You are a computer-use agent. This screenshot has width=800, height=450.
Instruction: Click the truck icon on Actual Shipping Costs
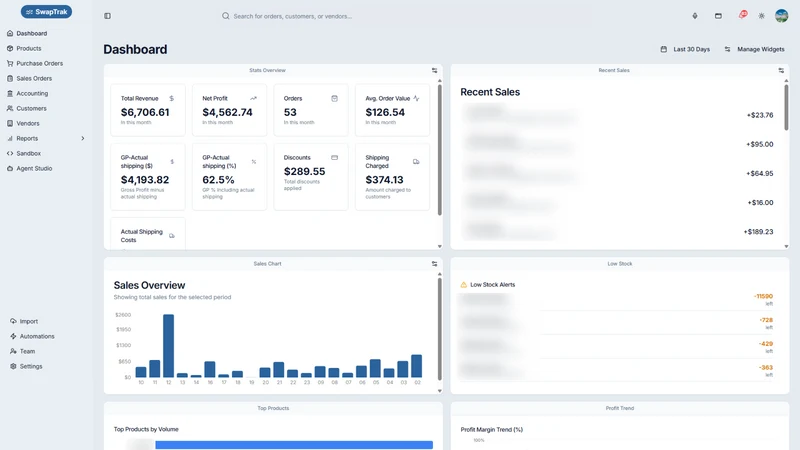click(172, 236)
